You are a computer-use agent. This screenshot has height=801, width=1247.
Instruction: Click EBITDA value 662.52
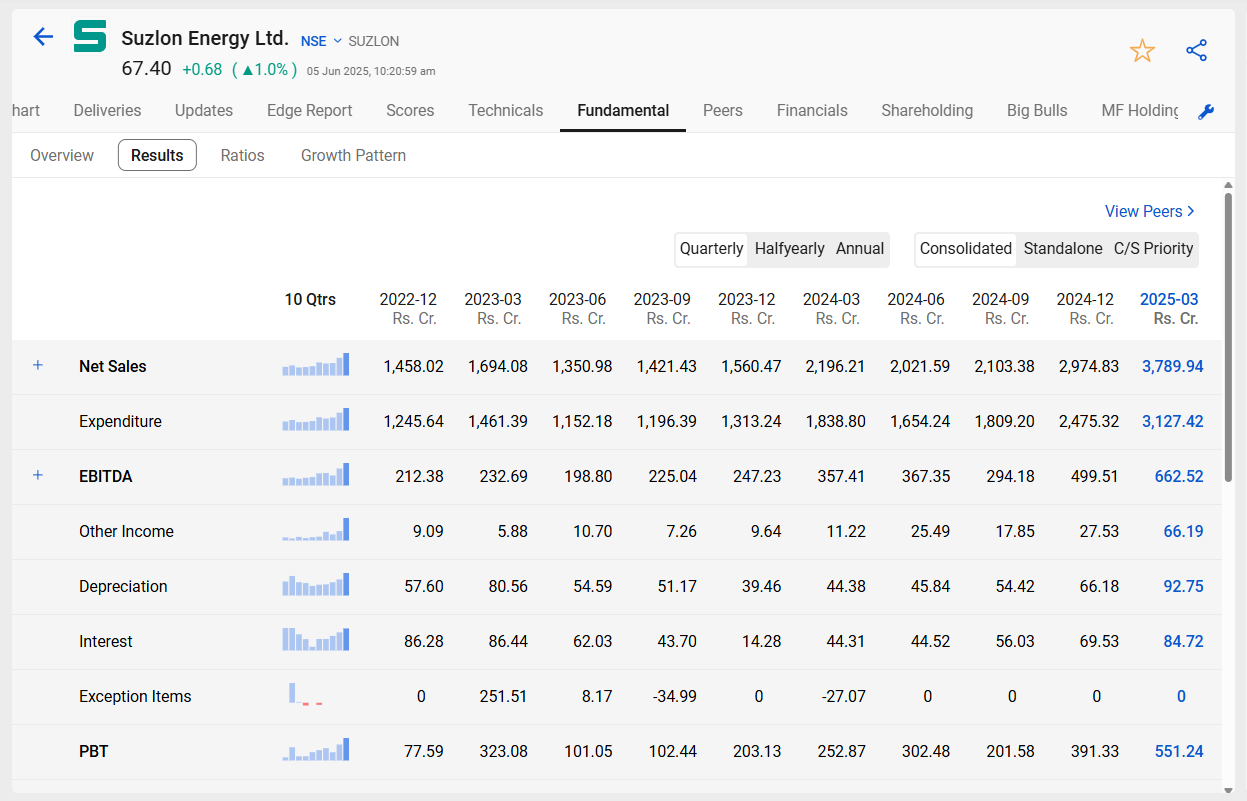coord(1179,476)
